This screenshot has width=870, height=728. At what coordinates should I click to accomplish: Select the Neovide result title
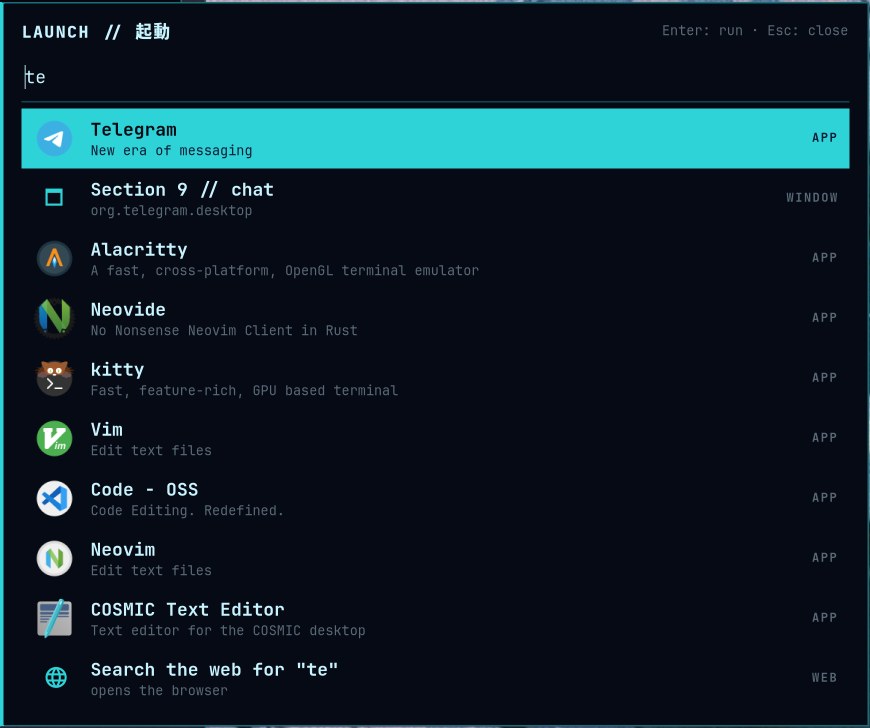[x=128, y=310]
